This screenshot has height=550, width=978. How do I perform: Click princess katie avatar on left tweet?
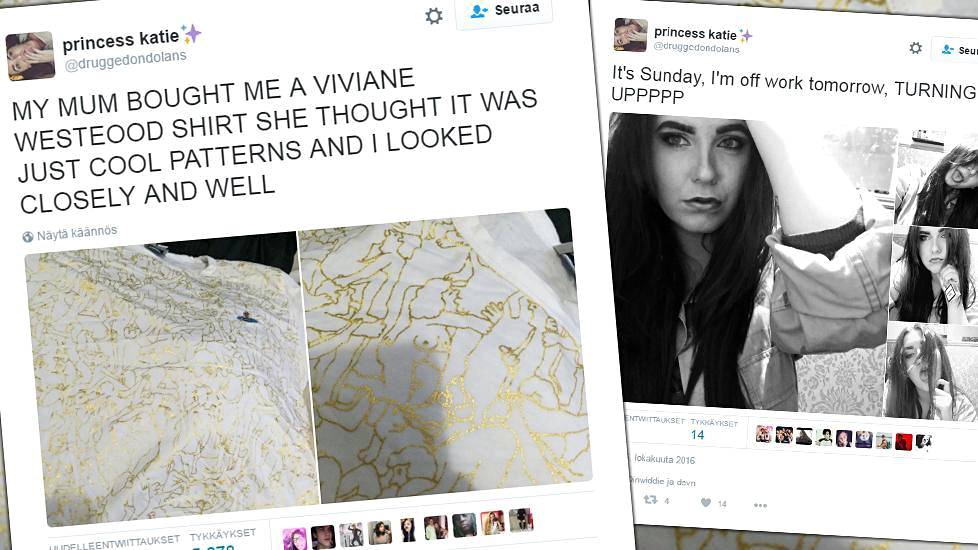click(30, 56)
